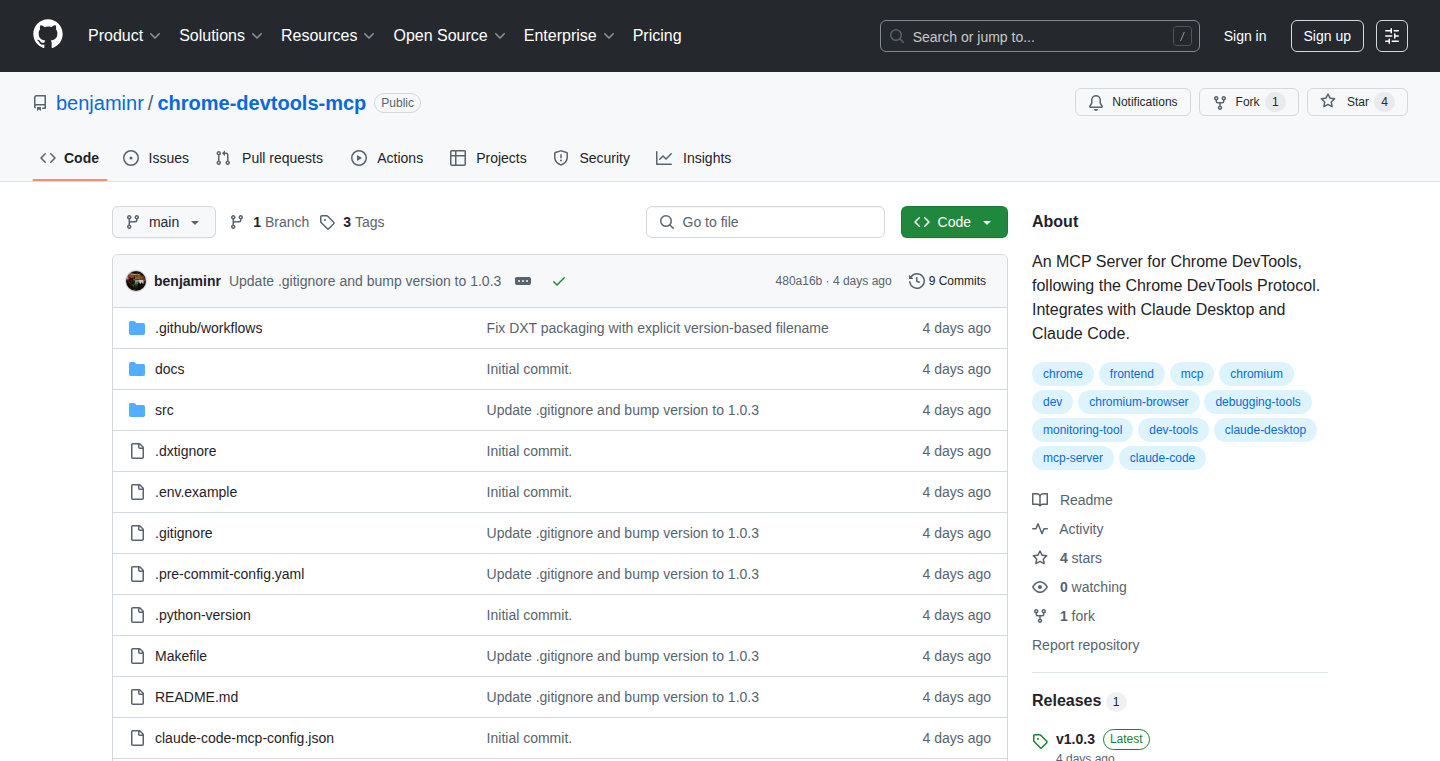The image size is (1440, 761).
Task: Click the Sign up button
Action: click(x=1327, y=36)
